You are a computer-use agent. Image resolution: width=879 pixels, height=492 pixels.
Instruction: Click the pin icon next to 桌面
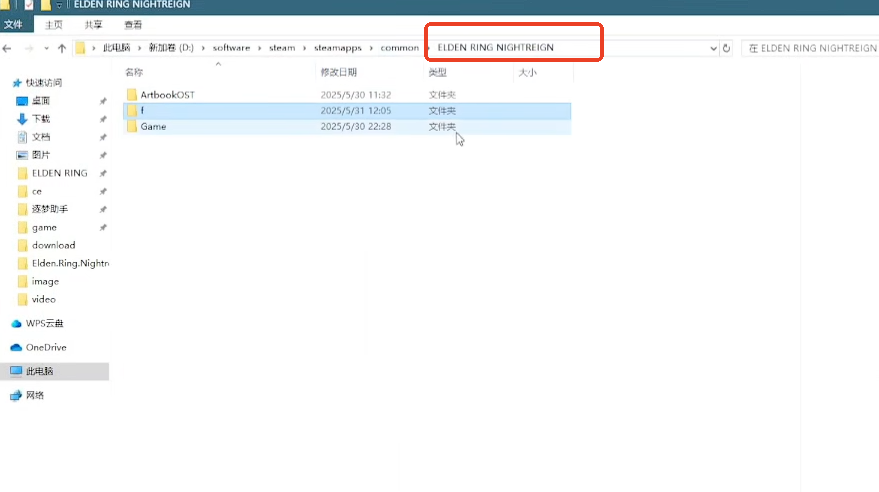pyautogui.click(x=103, y=101)
